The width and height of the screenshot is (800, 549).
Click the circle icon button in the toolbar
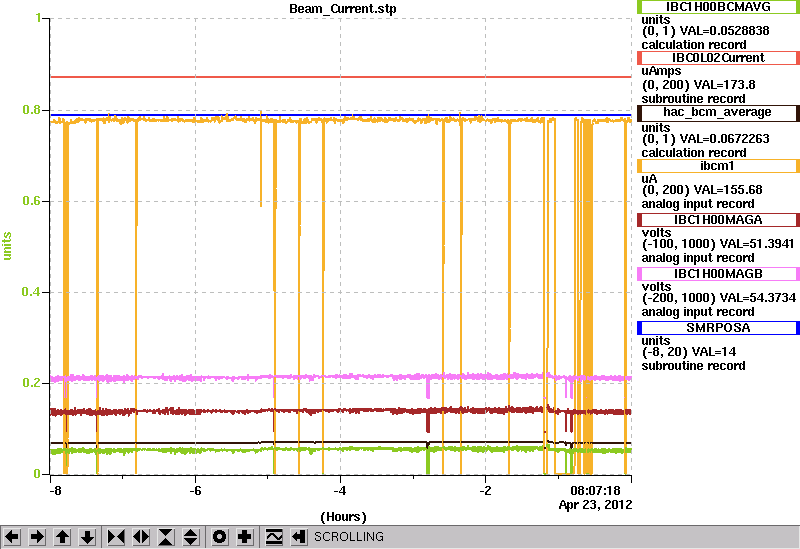pos(219,537)
